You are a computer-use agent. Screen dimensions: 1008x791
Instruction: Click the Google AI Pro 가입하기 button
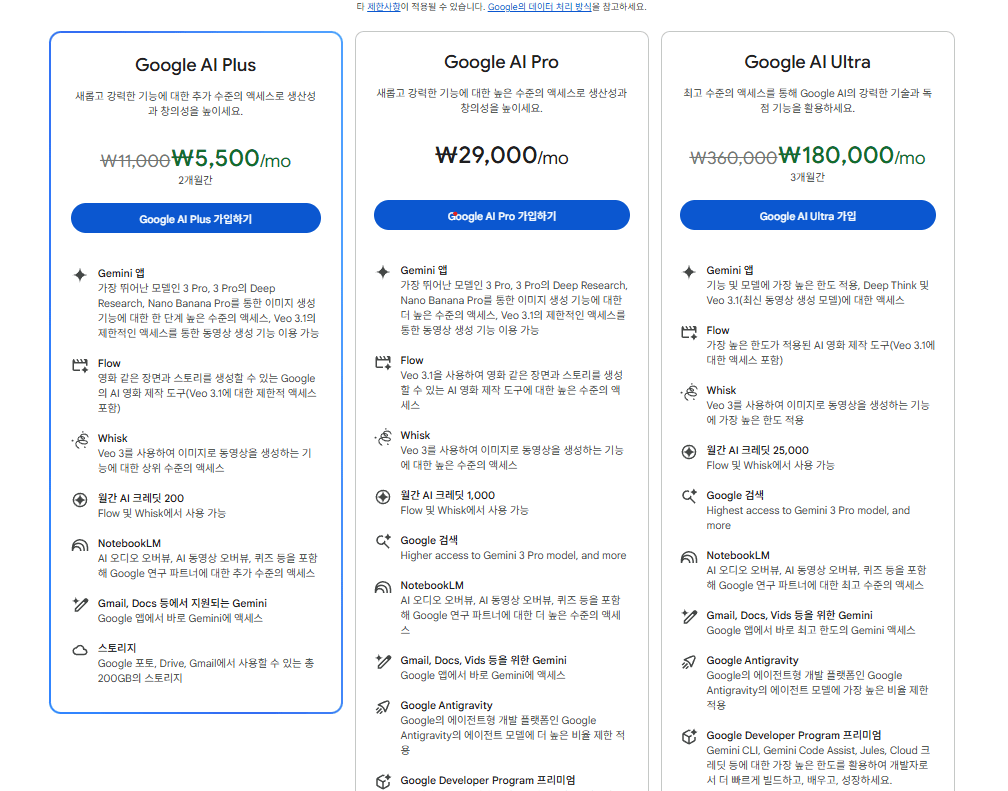click(501, 214)
